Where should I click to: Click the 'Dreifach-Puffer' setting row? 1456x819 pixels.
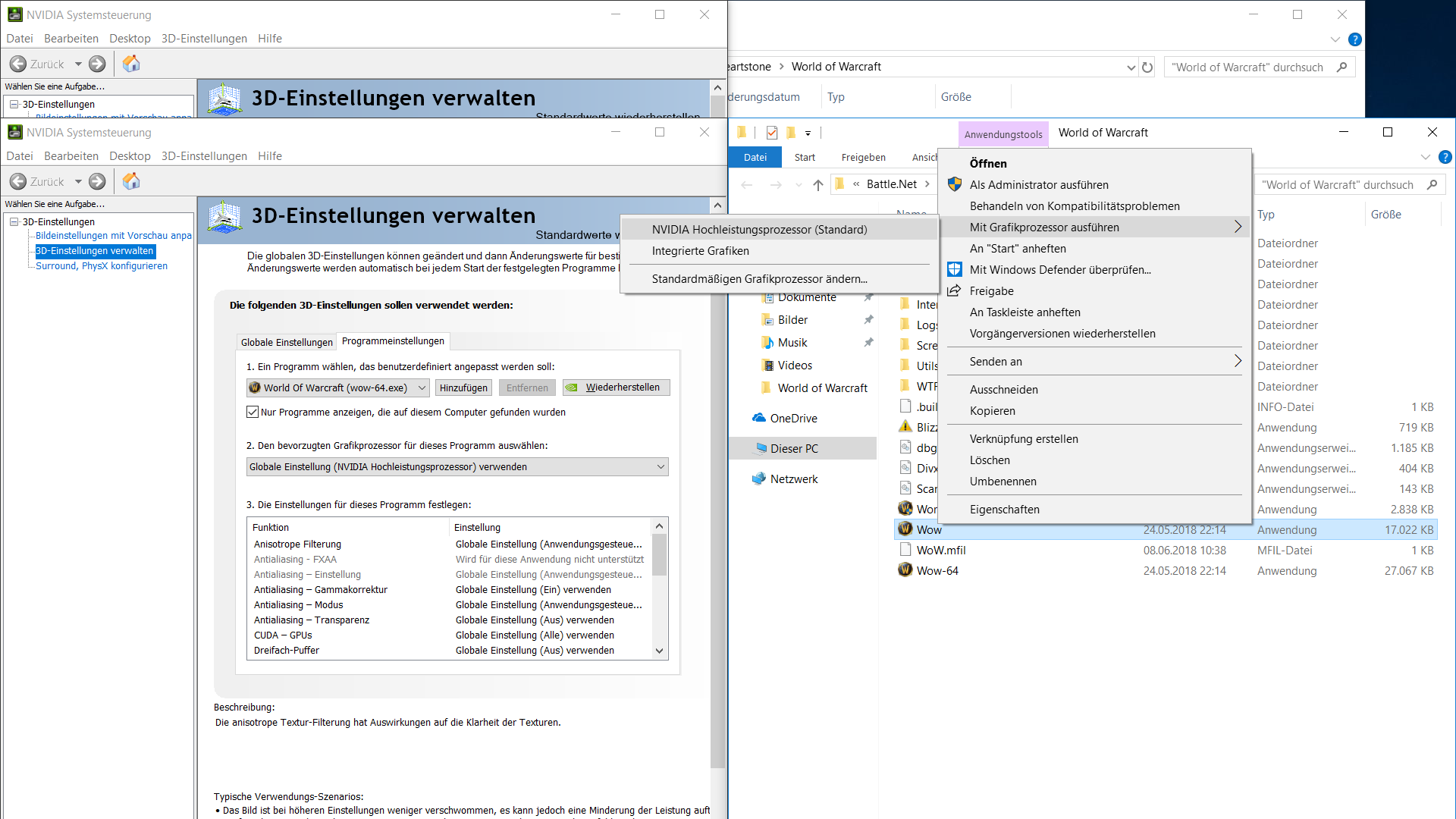[x=449, y=650]
